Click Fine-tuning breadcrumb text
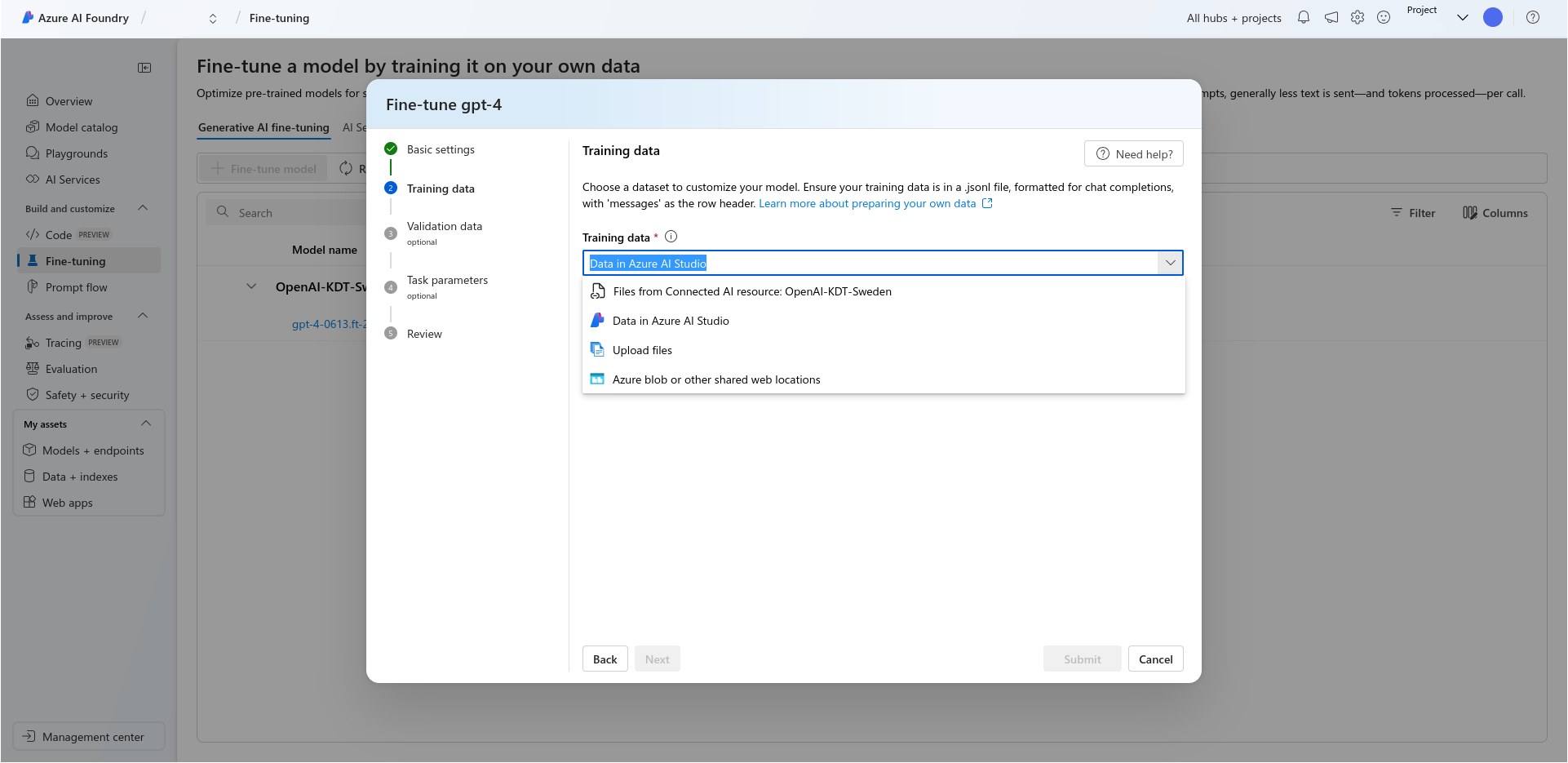The image size is (1568, 763). [279, 18]
